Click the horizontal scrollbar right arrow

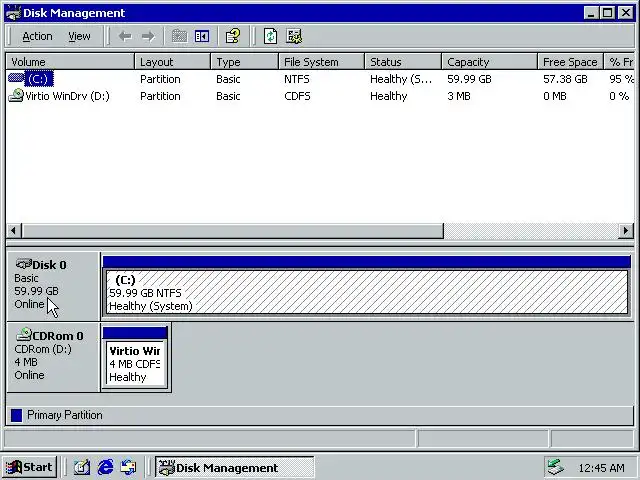pyautogui.click(x=626, y=231)
